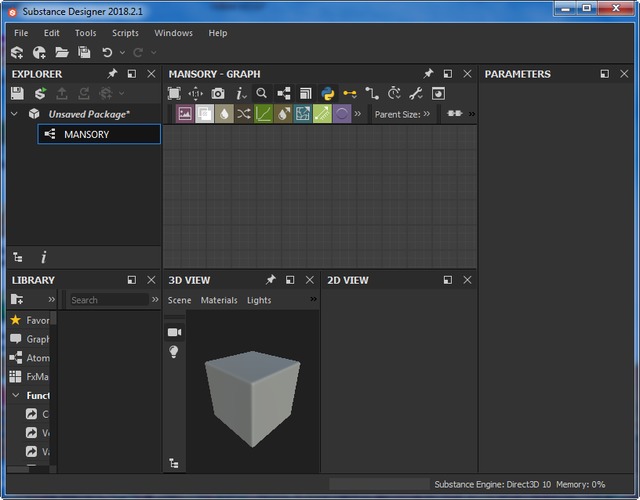Collapse the Functions category in Library

tap(15, 395)
